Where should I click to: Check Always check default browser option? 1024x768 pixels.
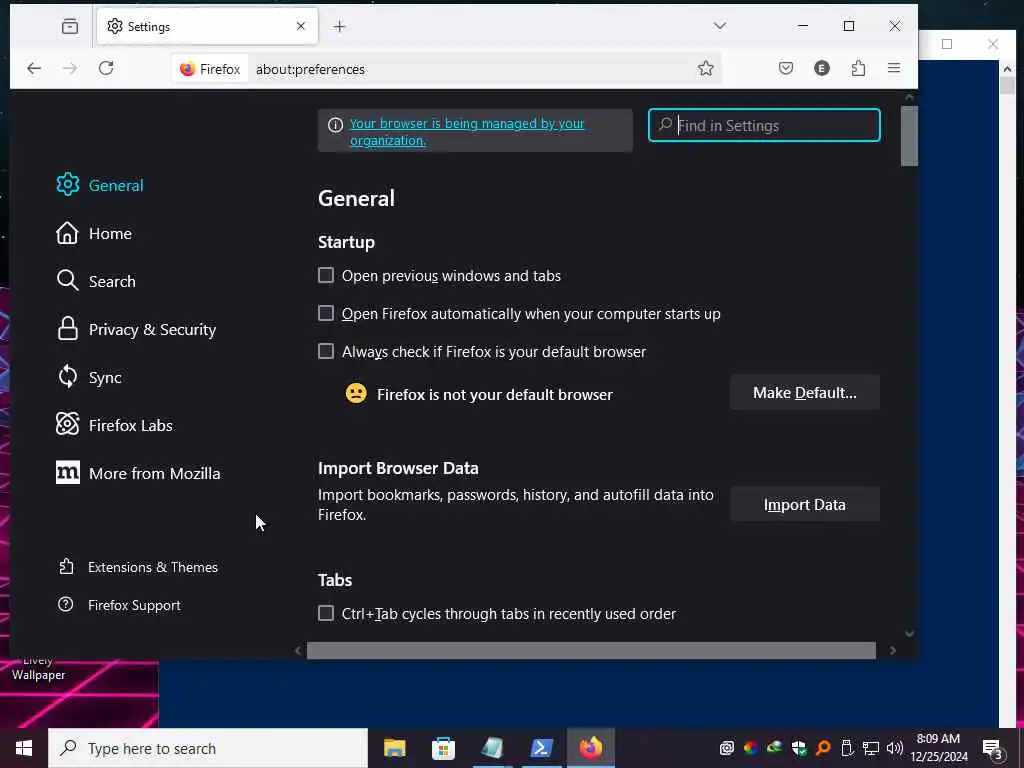[326, 351]
